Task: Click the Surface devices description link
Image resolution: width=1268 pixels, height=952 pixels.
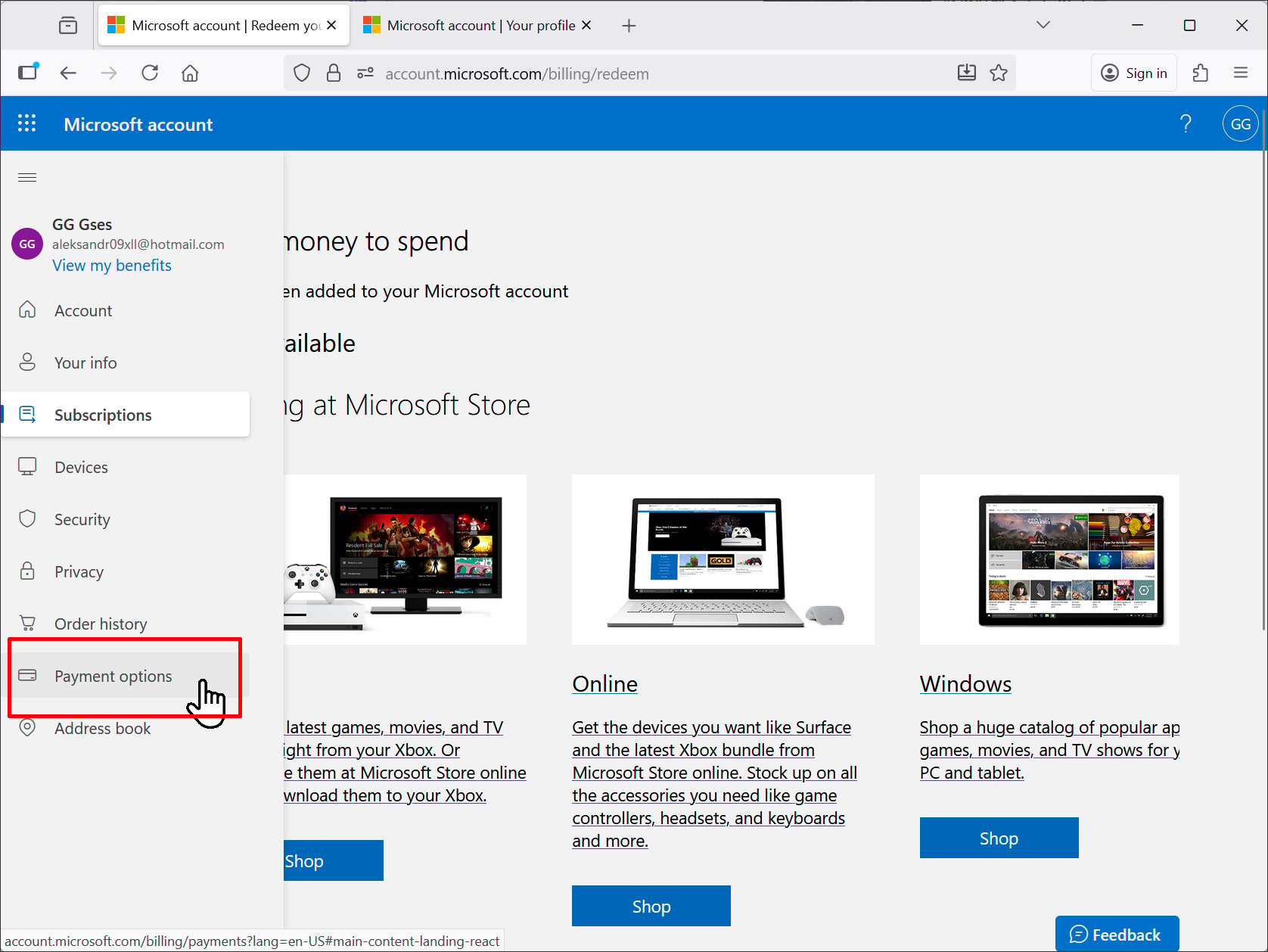Action: [715, 784]
